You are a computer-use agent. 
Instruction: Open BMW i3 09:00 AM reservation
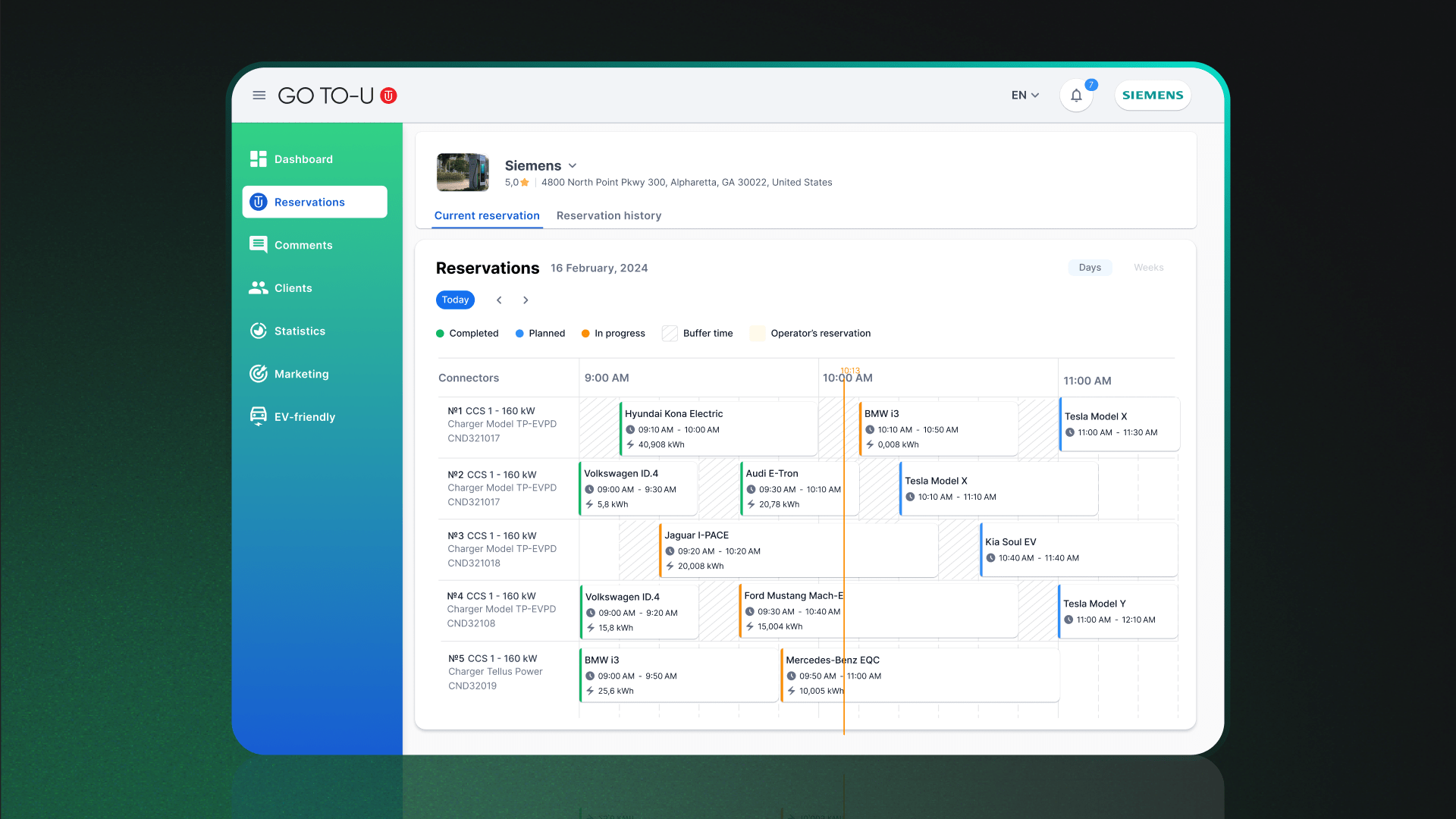click(679, 675)
